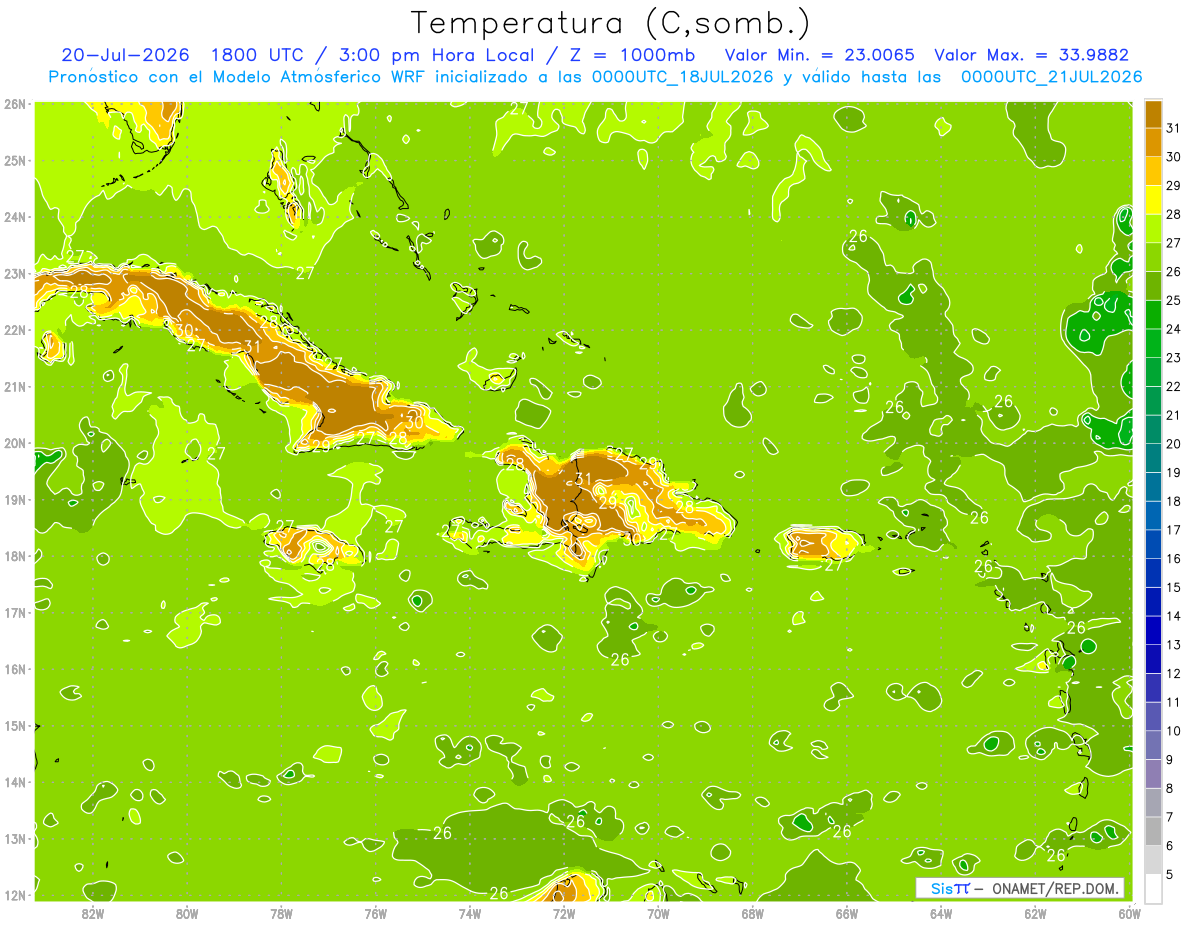Click the legend swatch between 26 and 27

click(1153, 257)
